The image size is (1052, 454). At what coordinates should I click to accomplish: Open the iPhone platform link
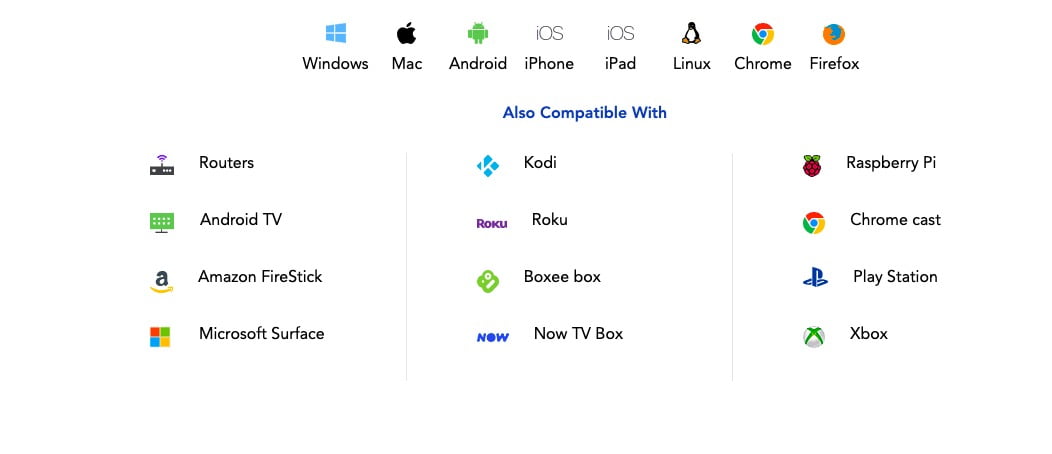pos(549,63)
